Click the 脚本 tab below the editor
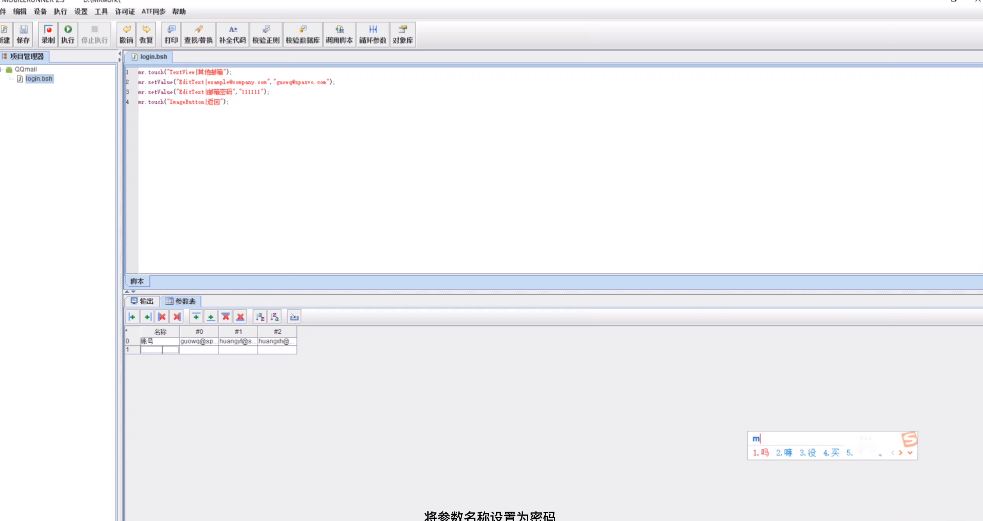The height and width of the screenshot is (521, 983). (137, 282)
